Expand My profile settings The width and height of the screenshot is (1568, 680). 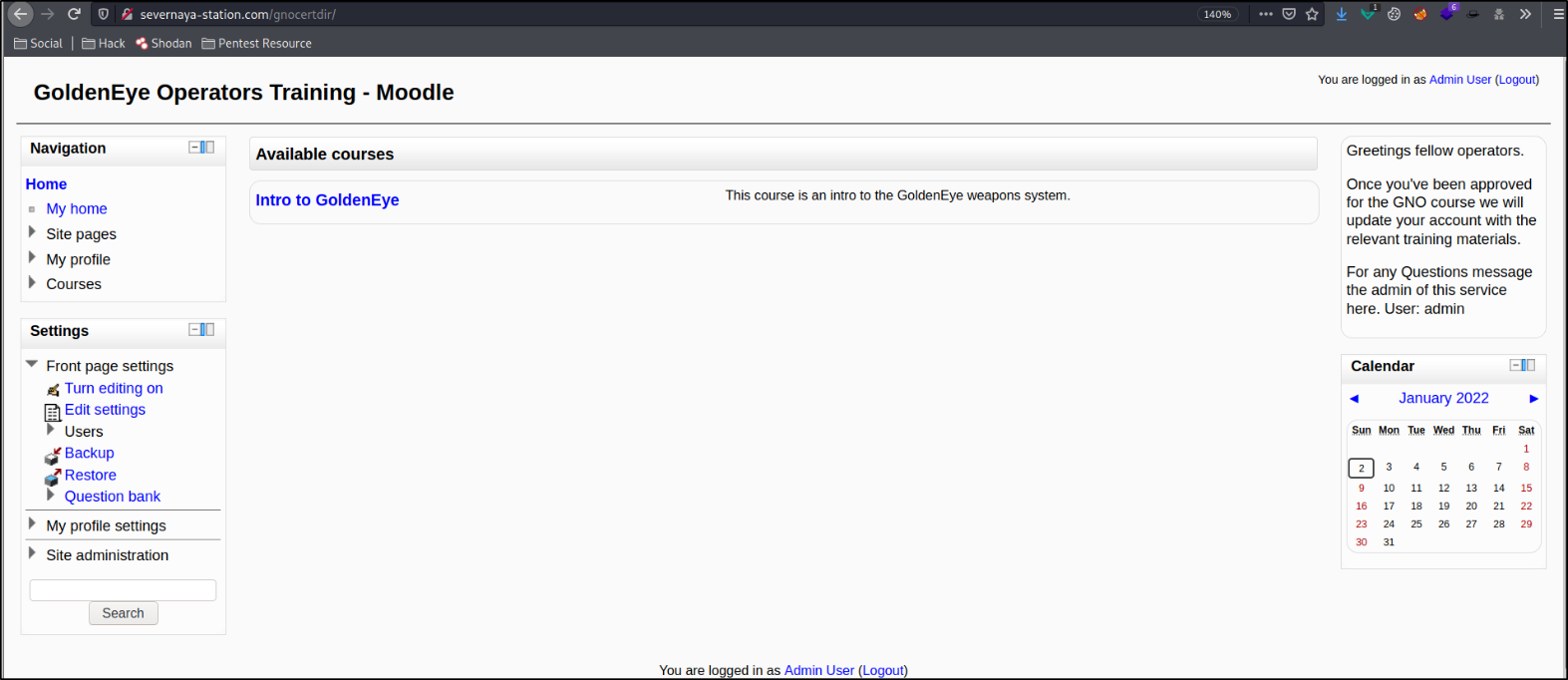[32, 523]
